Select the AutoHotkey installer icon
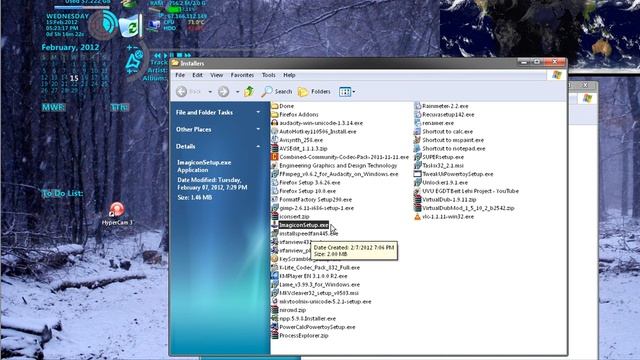This screenshot has width=640, height=360. [x=275, y=131]
